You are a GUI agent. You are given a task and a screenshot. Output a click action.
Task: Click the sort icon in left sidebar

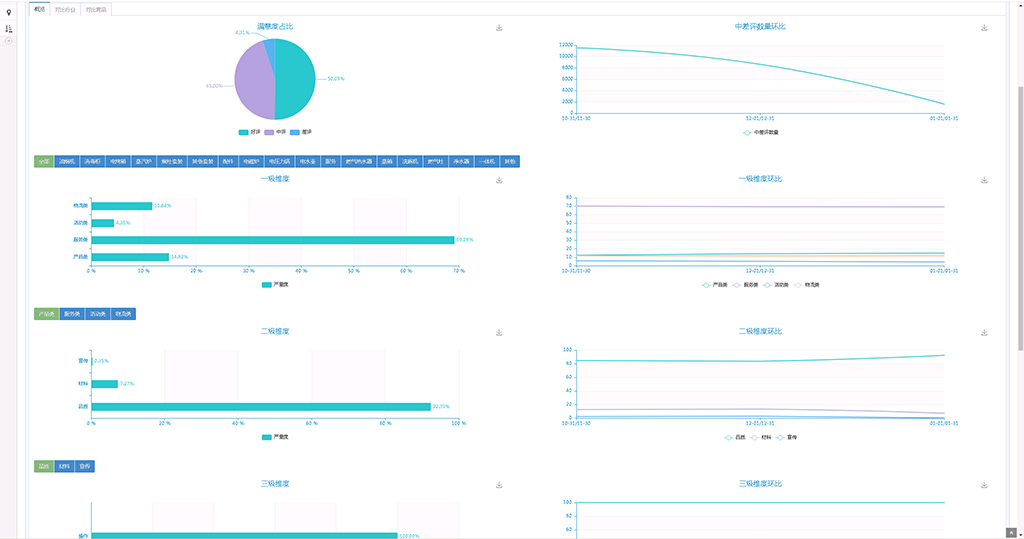click(x=9, y=28)
